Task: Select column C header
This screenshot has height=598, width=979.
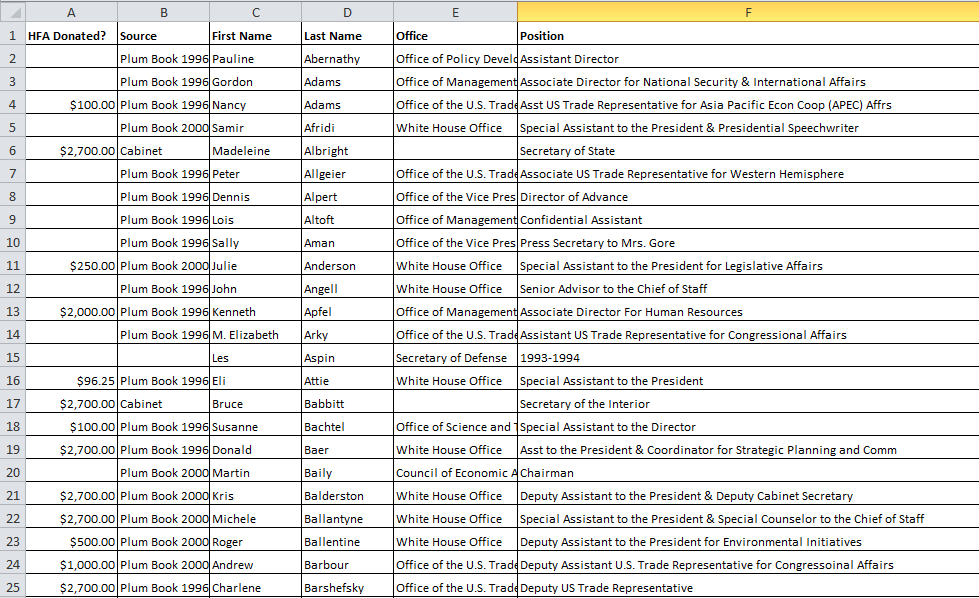Action: click(255, 12)
